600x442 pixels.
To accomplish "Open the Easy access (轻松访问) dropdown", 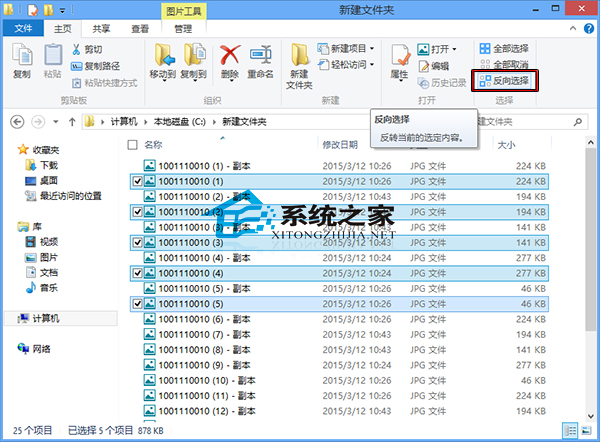I will [x=346, y=65].
